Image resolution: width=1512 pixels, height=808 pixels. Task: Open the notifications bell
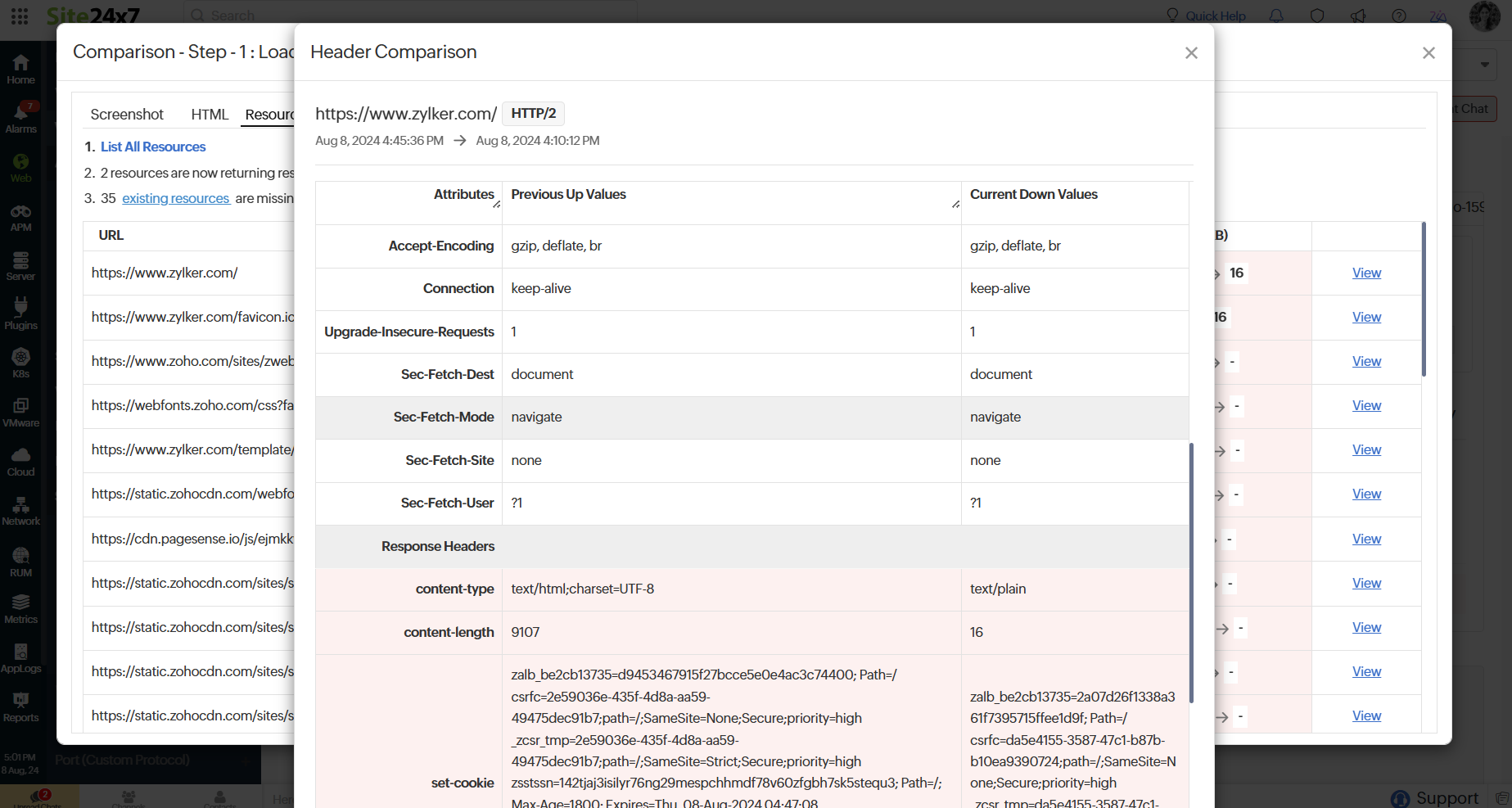pyautogui.click(x=1275, y=16)
